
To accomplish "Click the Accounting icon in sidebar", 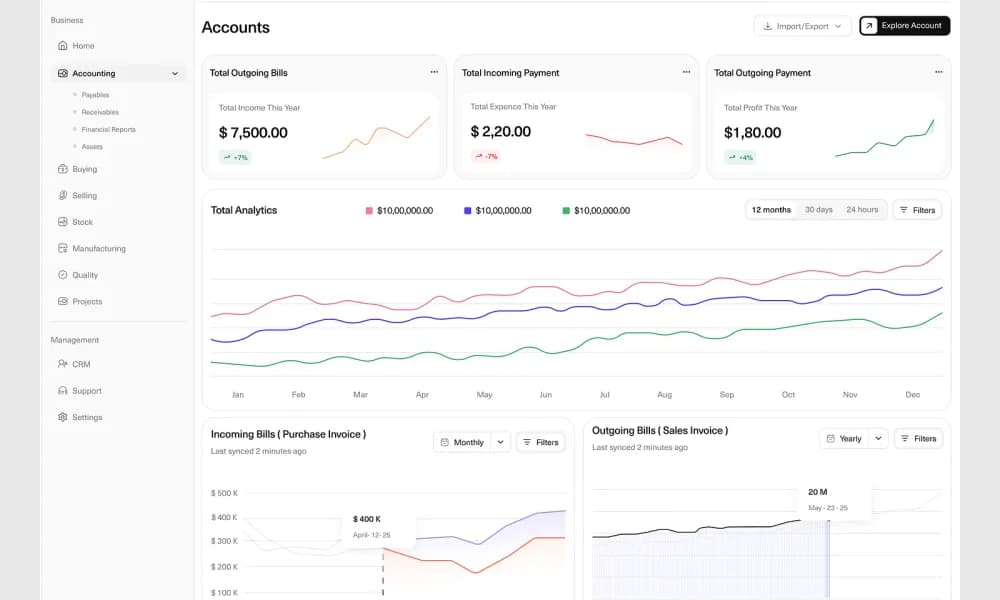I will point(62,73).
